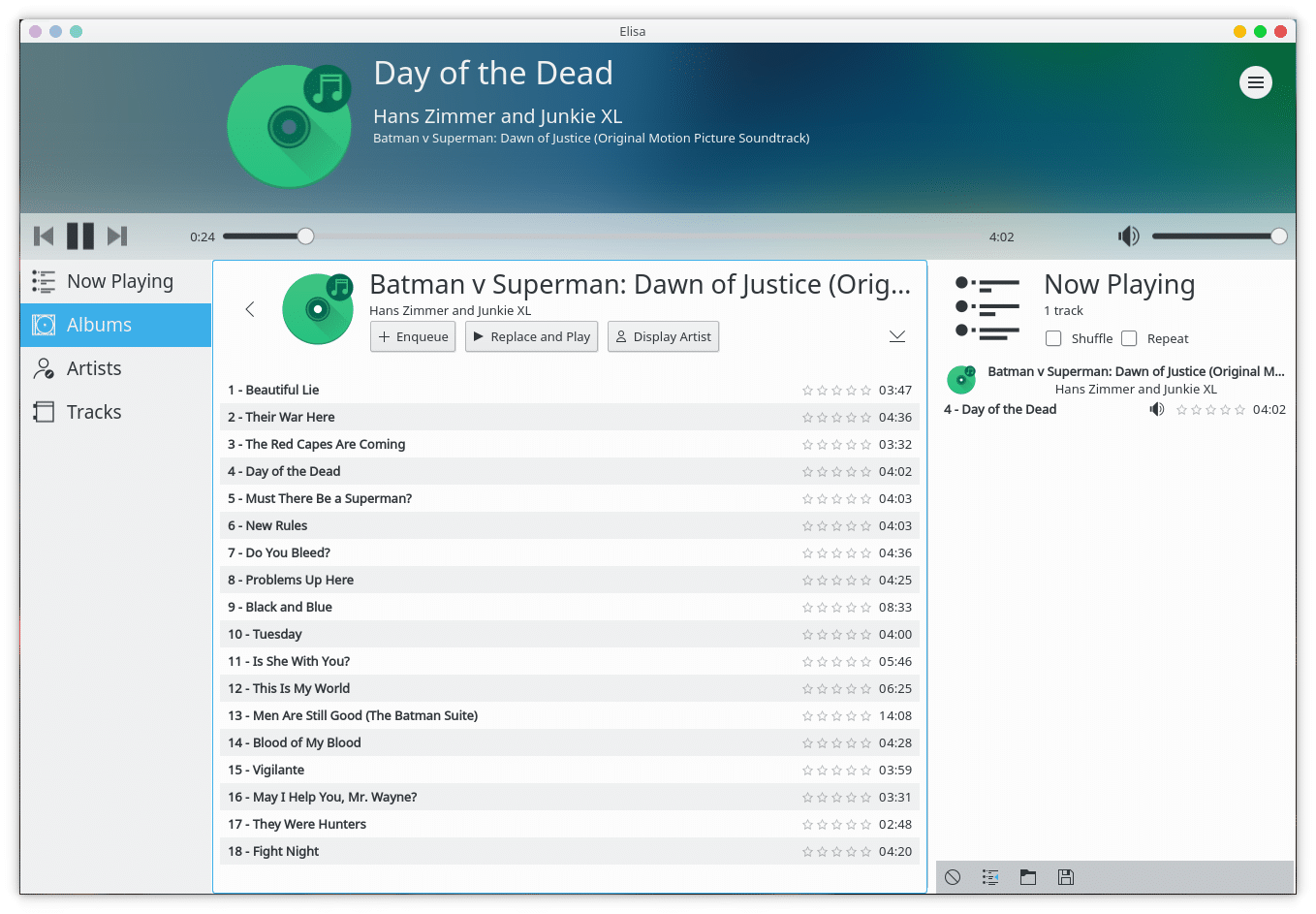1316x914 pixels.
Task: Click the Now Playing list icon in the right panel
Action: [987, 308]
